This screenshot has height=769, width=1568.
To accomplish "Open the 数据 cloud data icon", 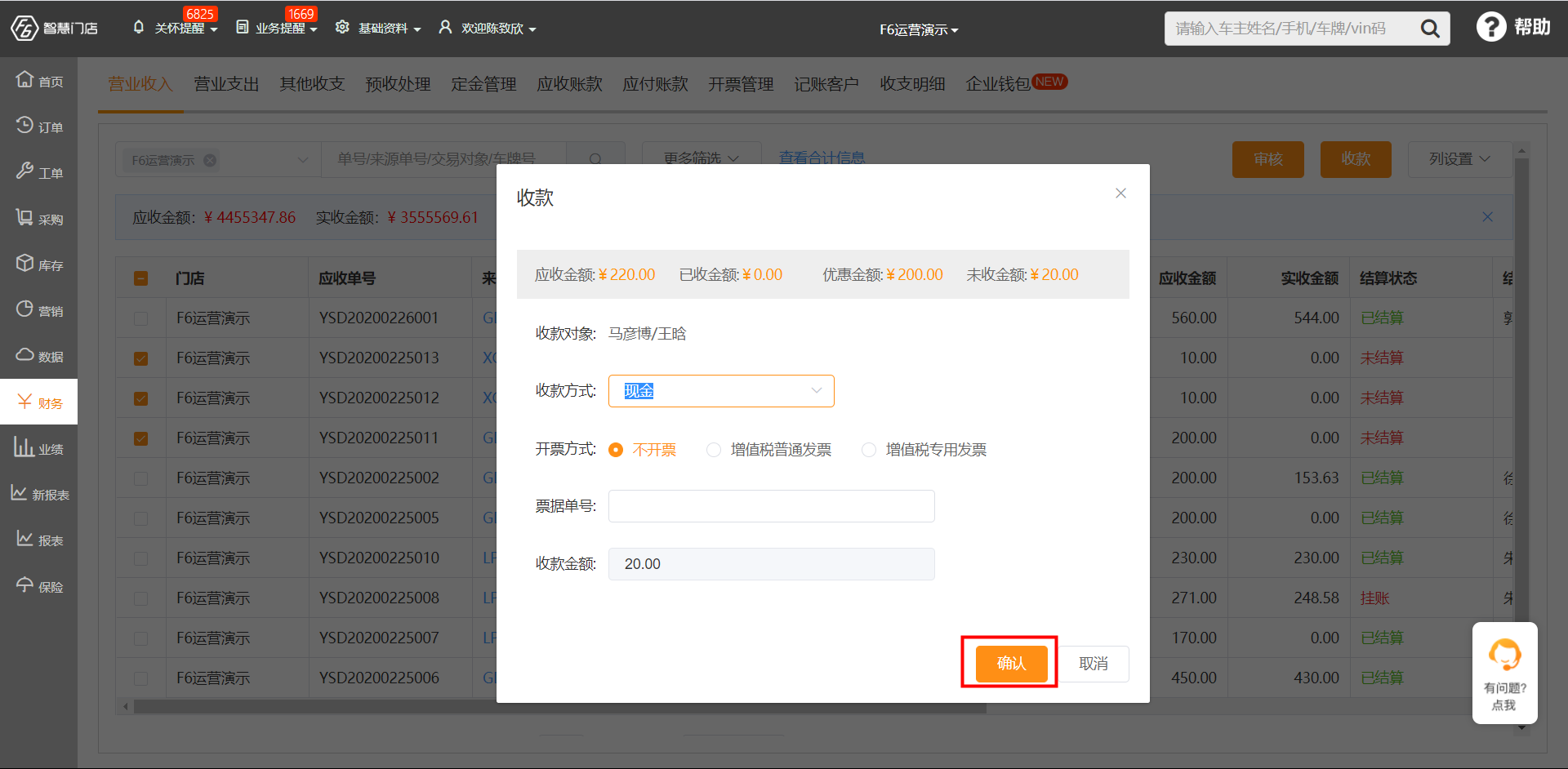I will (x=24, y=354).
